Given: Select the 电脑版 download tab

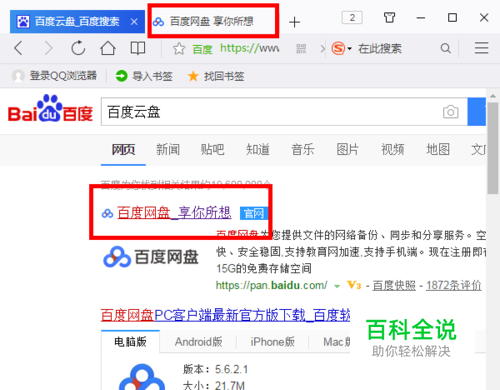Looking at the screenshot, I should pos(130,342).
